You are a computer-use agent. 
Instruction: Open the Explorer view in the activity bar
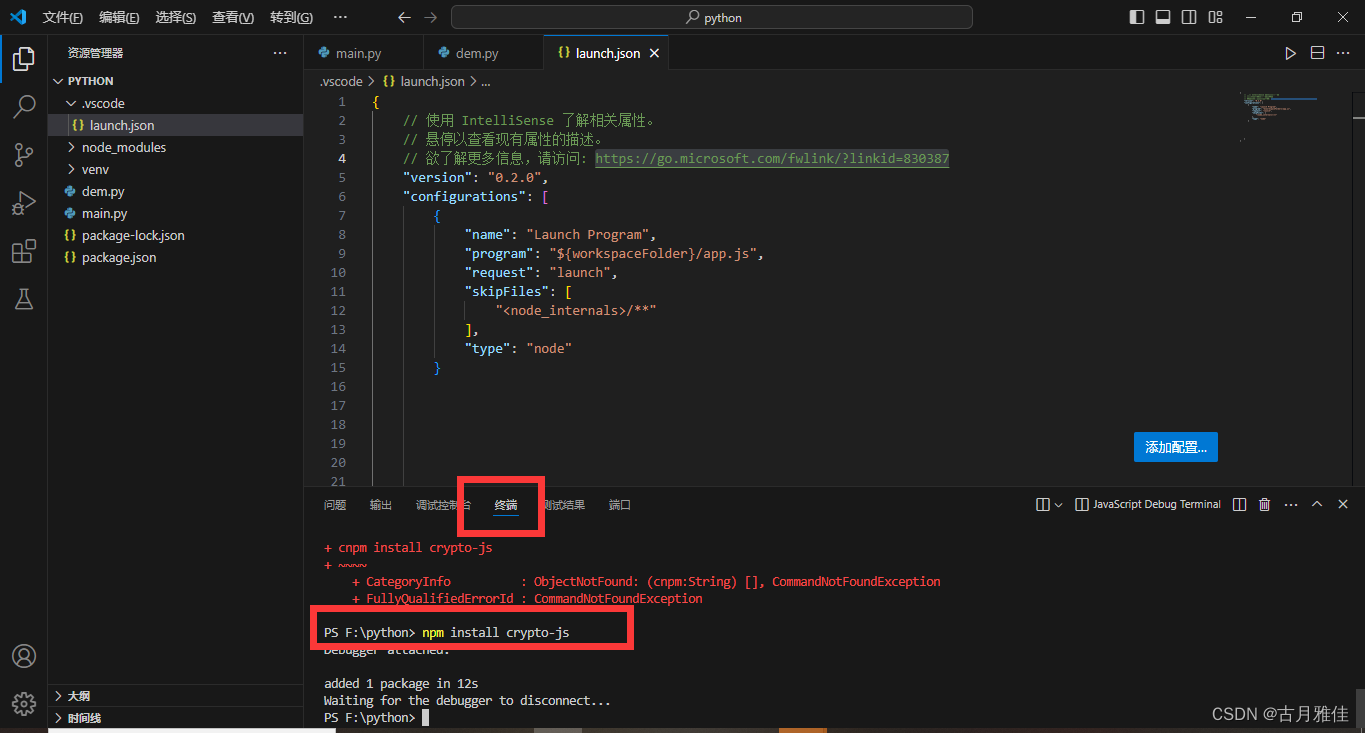tap(23, 58)
